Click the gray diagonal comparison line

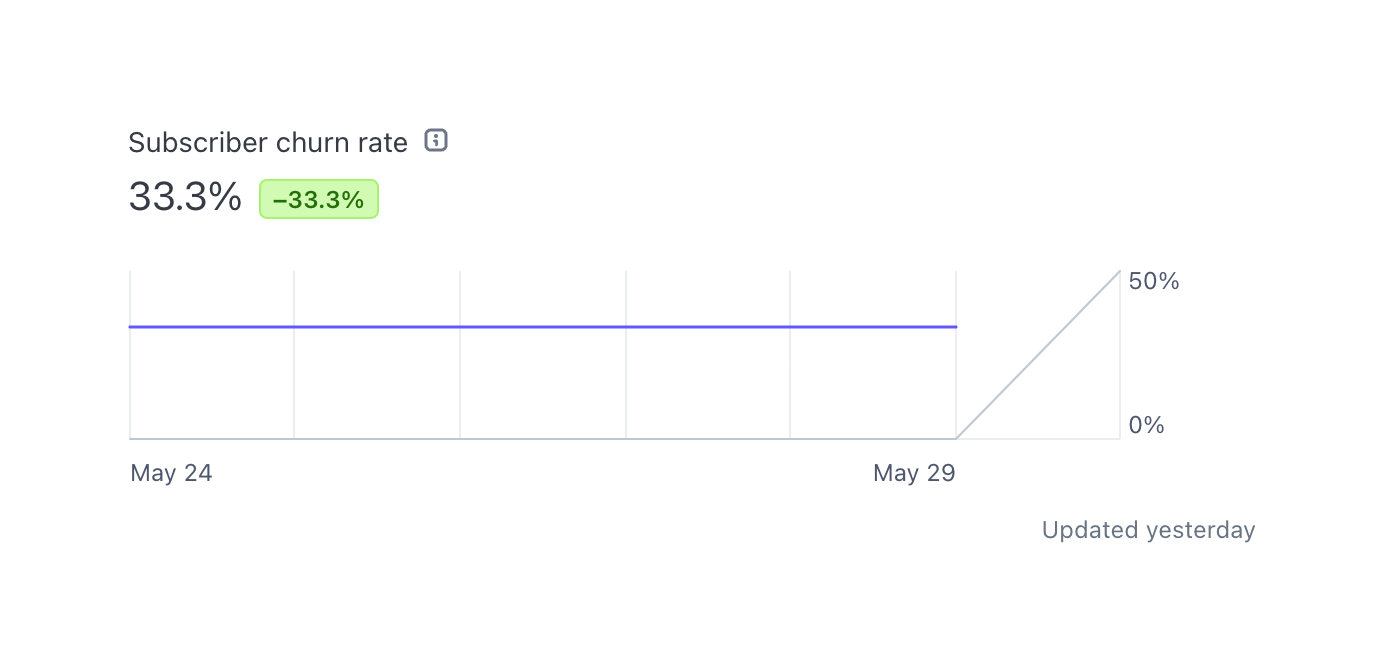(1038, 355)
